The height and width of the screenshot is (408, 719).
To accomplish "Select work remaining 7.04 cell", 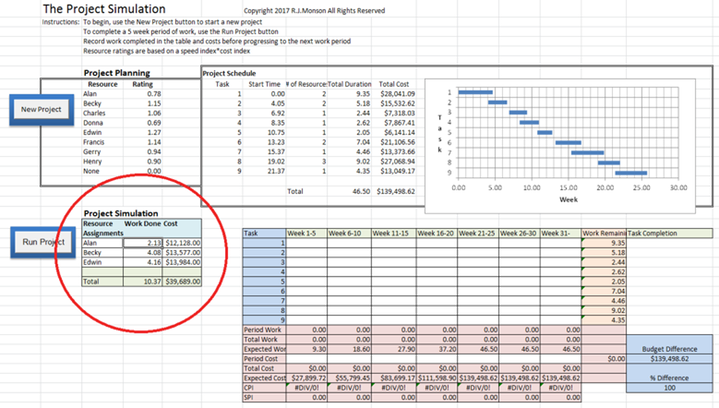I will (x=604, y=291).
